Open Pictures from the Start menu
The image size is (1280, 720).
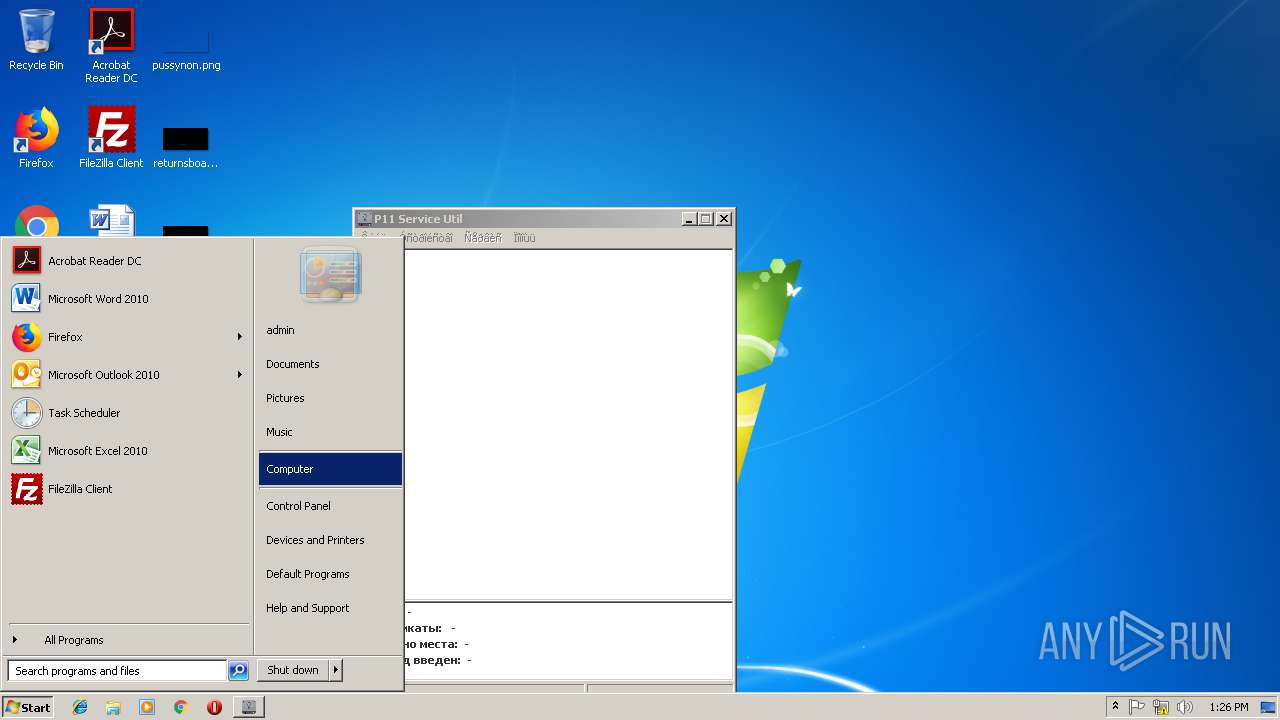click(x=330, y=398)
